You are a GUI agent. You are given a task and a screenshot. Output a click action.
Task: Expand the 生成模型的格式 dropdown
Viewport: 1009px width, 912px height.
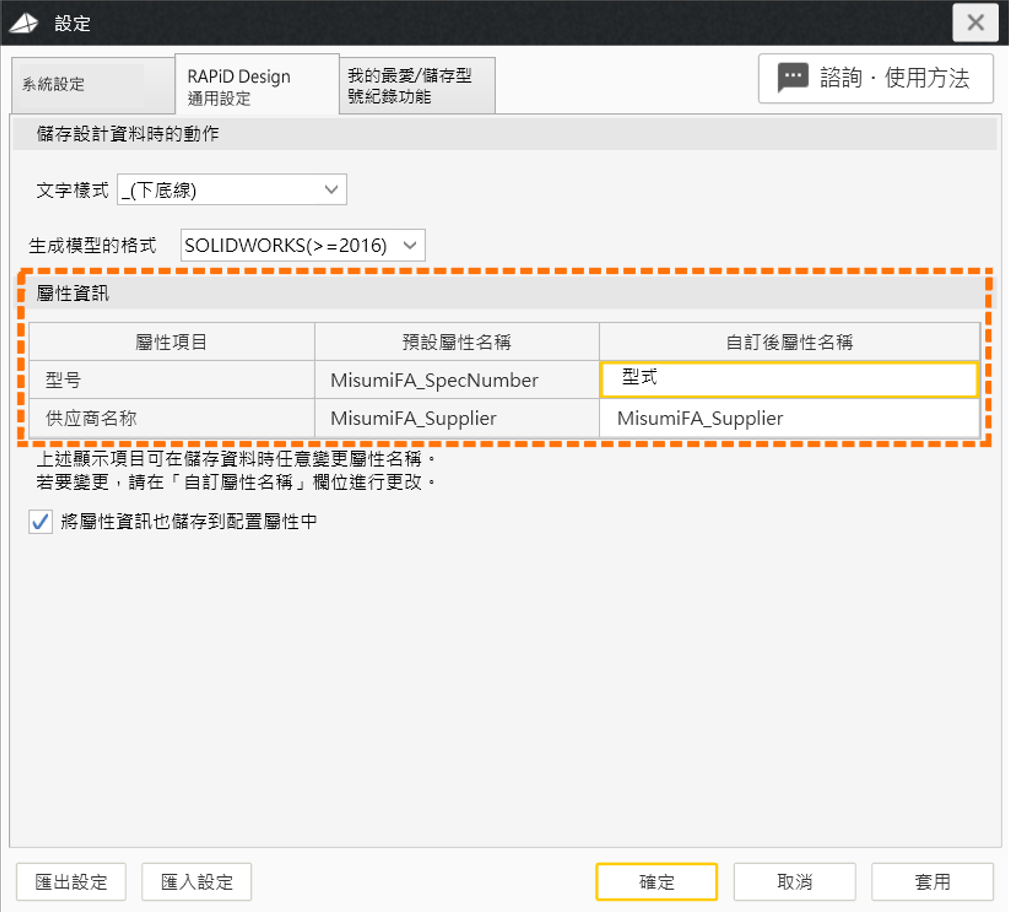[303, 245]
